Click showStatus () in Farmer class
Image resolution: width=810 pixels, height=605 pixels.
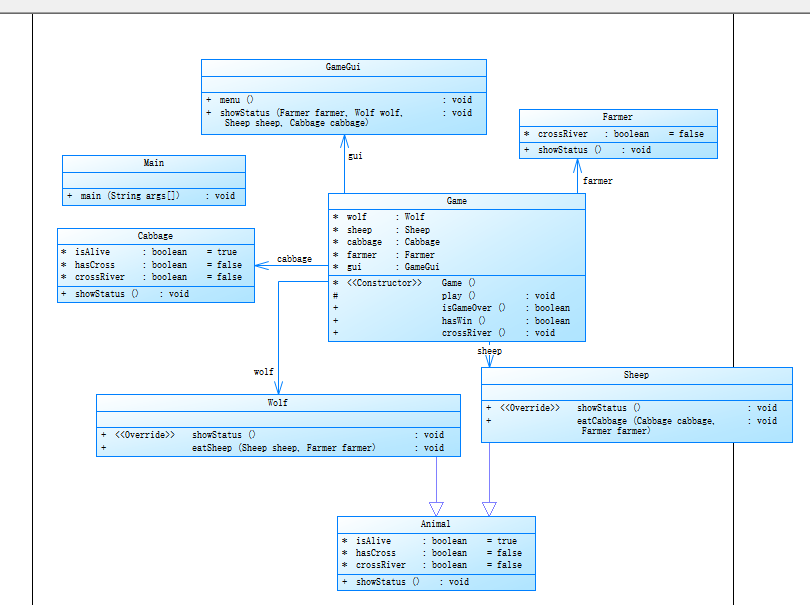tap(587, 150)
